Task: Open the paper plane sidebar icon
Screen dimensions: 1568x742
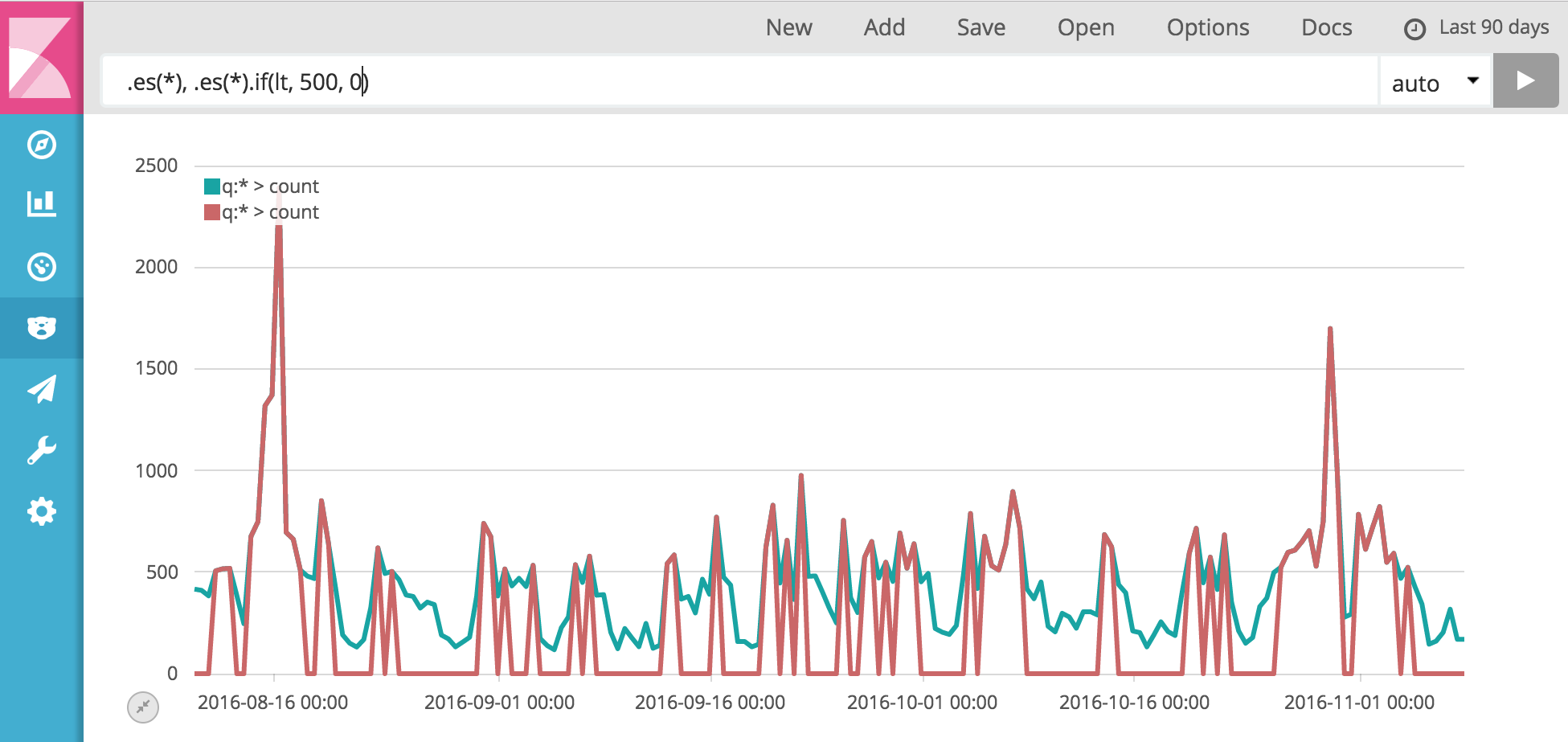Action: tap(42, 389)
